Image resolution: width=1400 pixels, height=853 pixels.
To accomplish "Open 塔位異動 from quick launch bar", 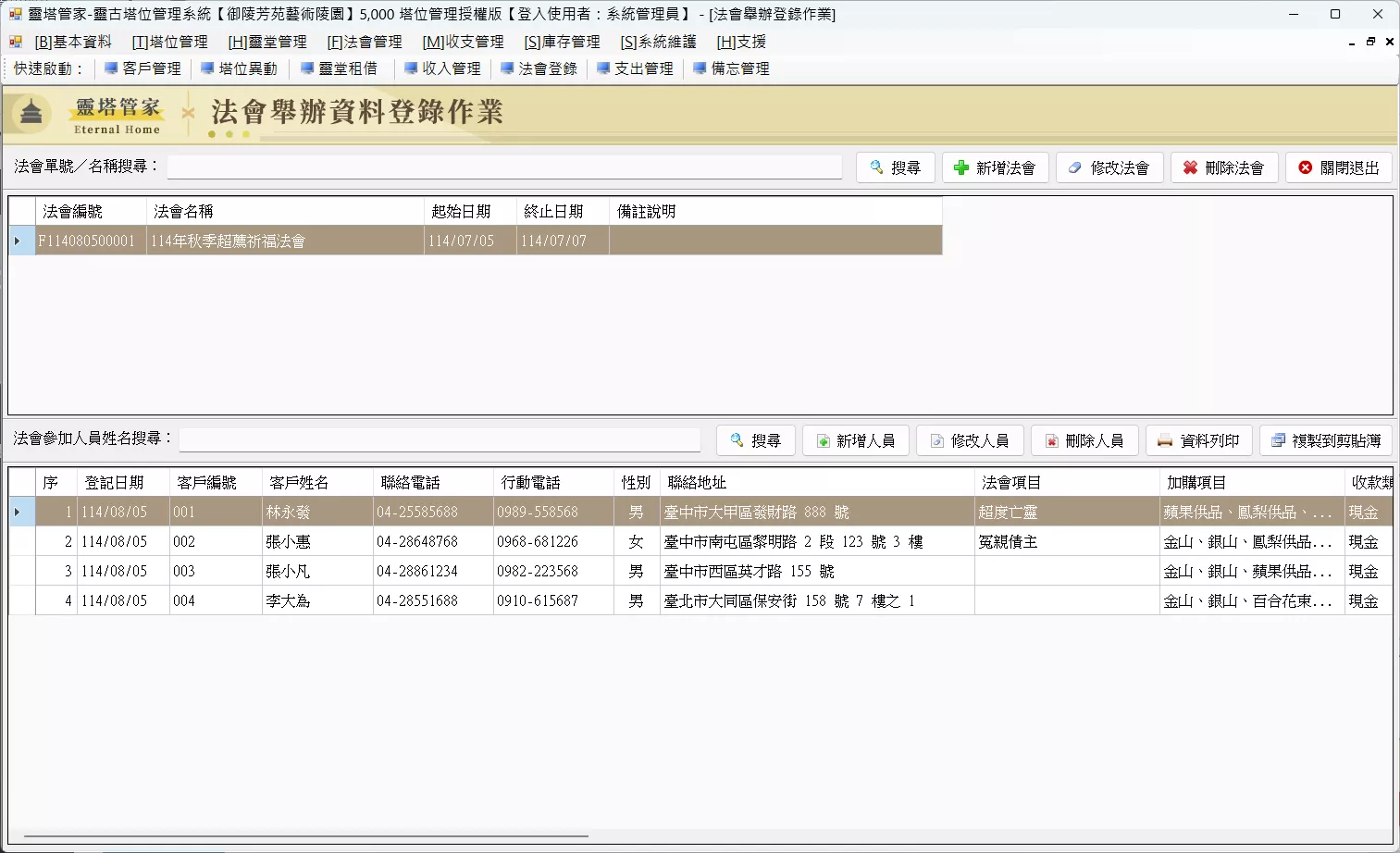I will point(239,68).
